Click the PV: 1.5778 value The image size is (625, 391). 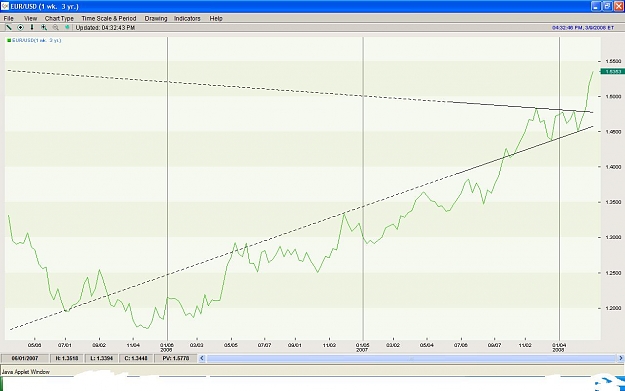click(x=176, y=358)
